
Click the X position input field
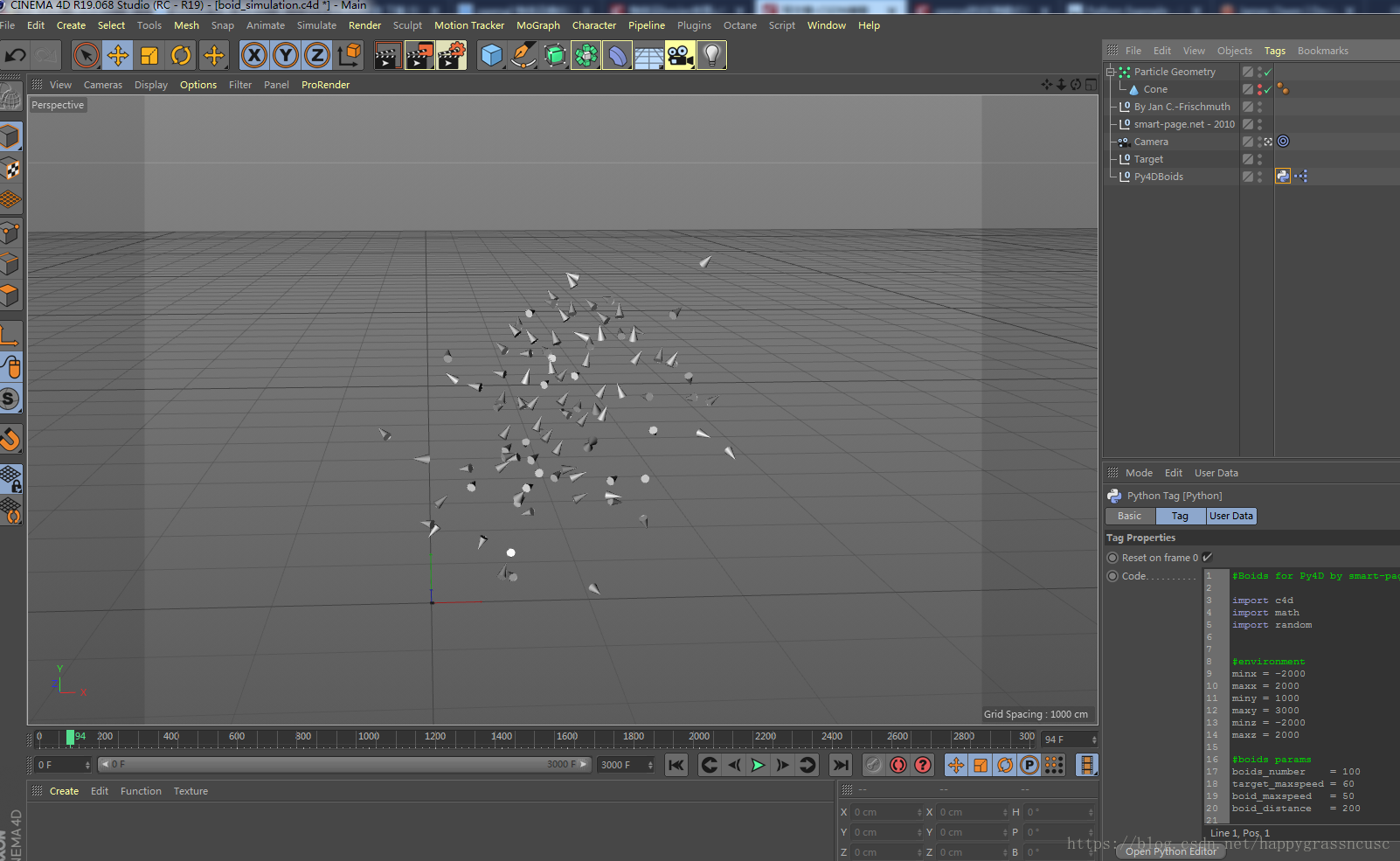click(884, 812)
